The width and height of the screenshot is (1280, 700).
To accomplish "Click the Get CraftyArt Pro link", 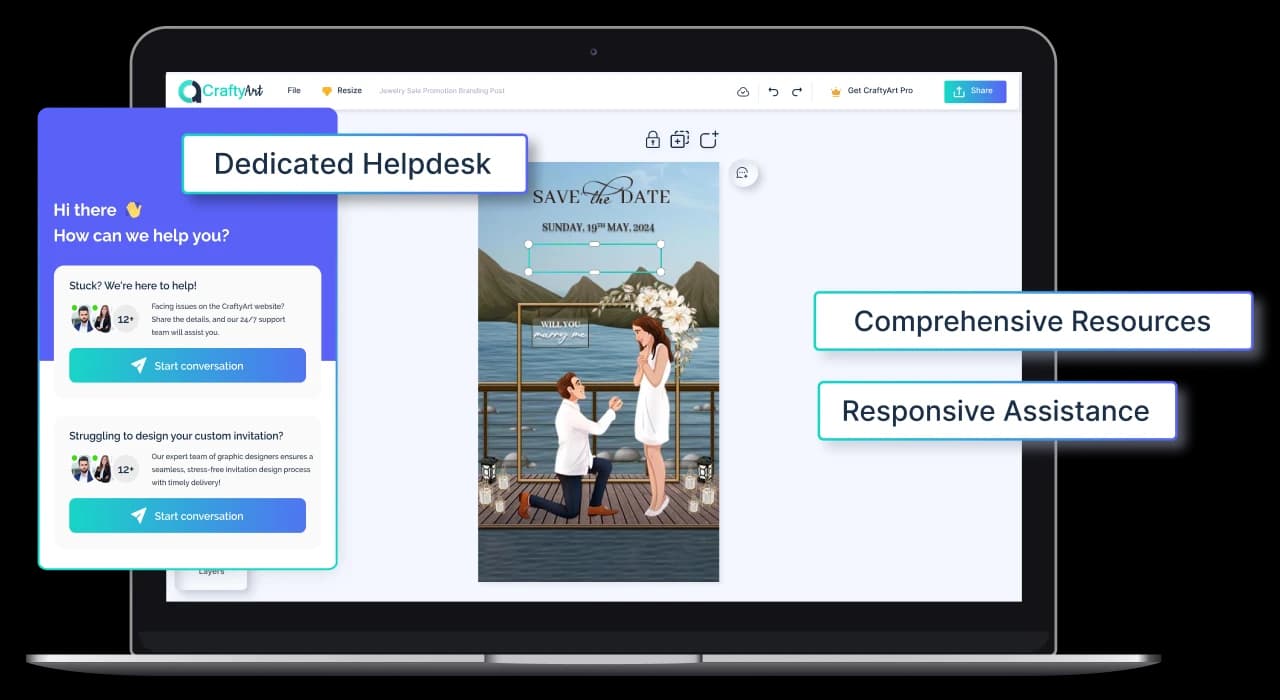I will click(x=880, y=91).
